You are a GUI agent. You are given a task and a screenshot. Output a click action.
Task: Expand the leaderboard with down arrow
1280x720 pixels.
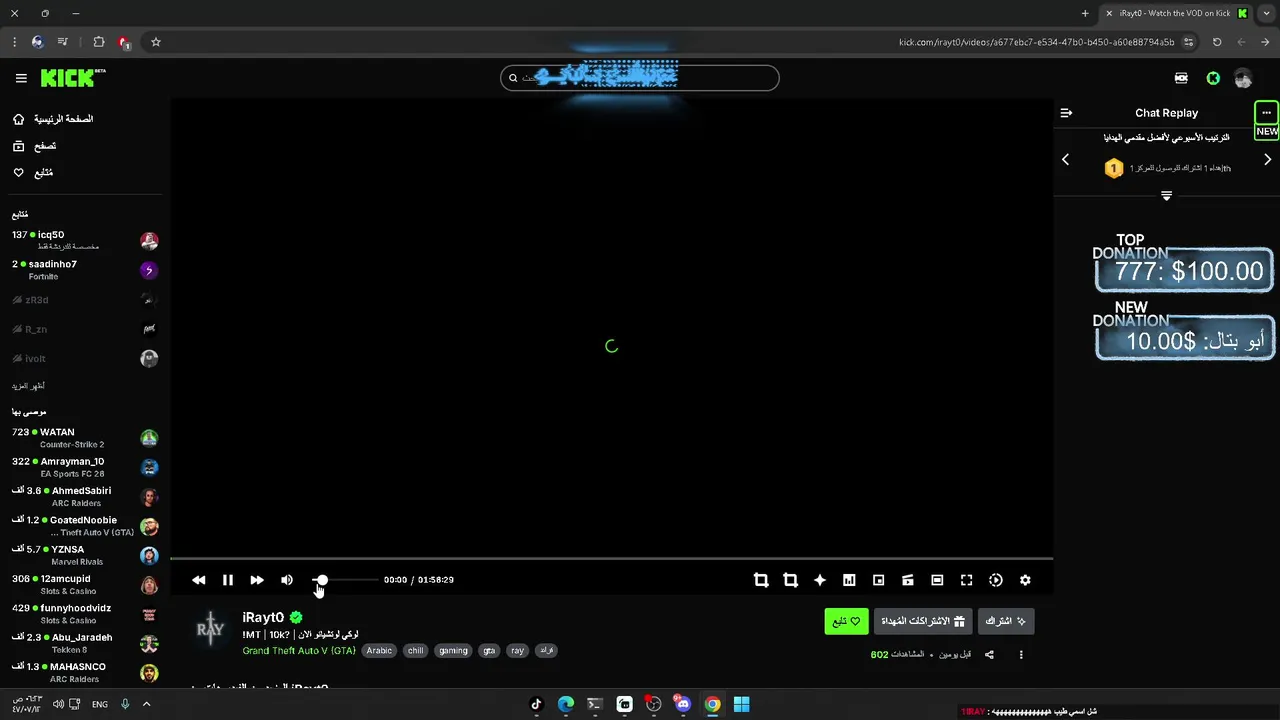click(1166, 195)
